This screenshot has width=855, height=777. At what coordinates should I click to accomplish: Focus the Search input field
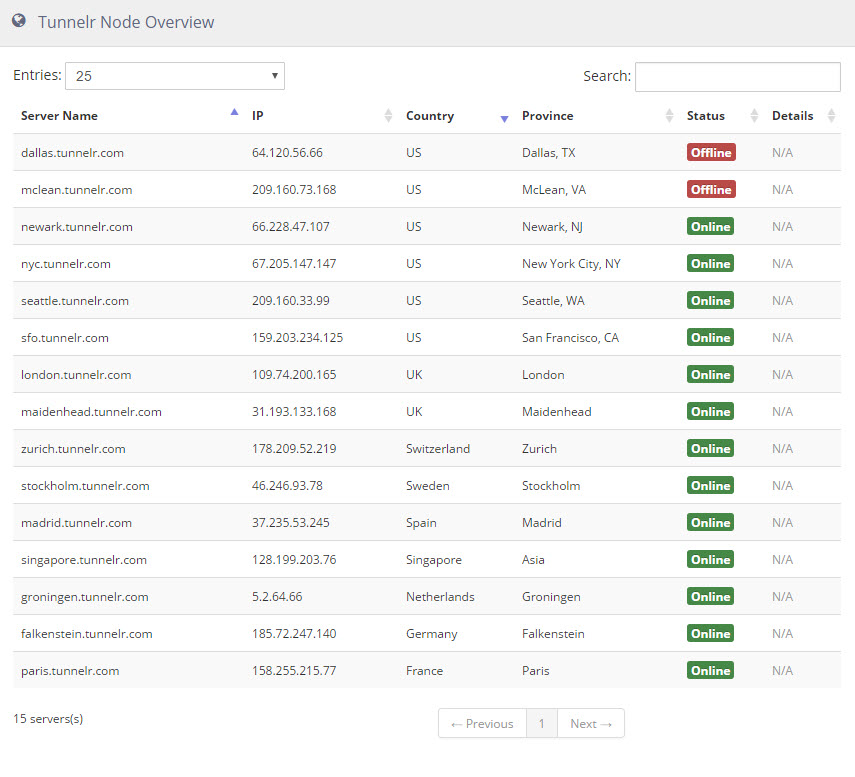[x=737, y=77]
